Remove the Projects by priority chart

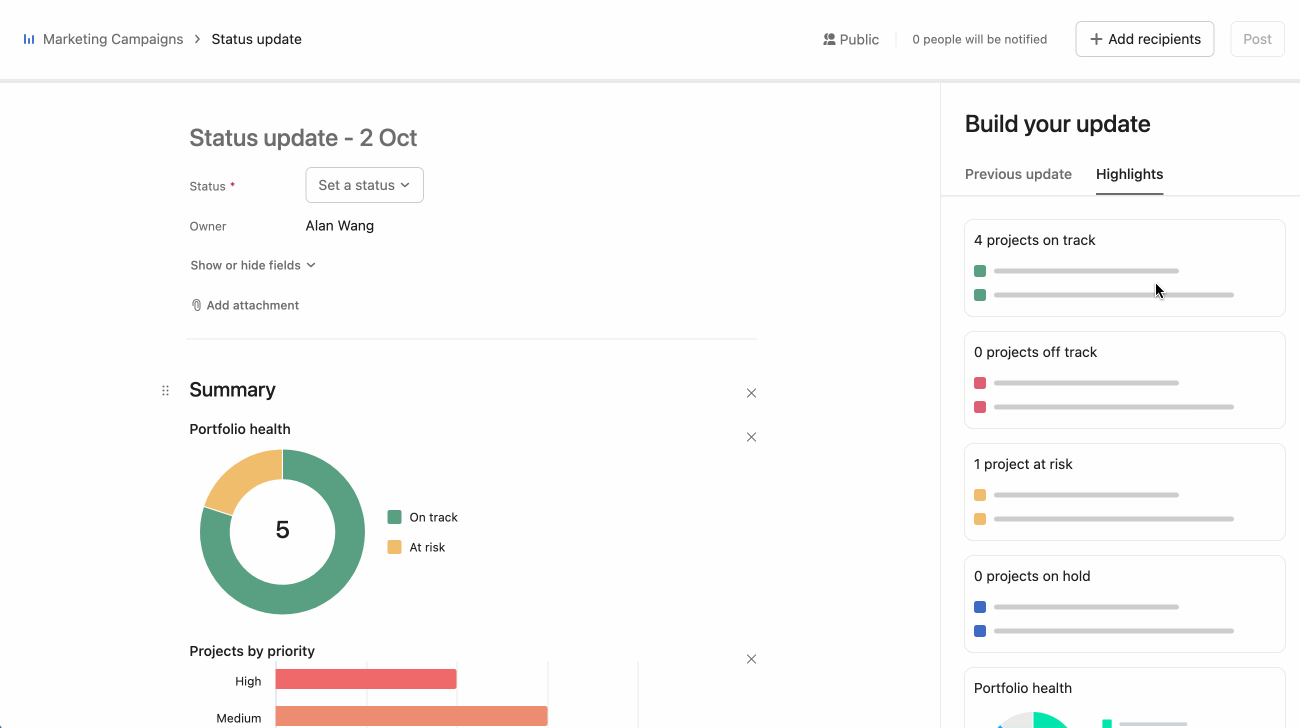point(751,659)
